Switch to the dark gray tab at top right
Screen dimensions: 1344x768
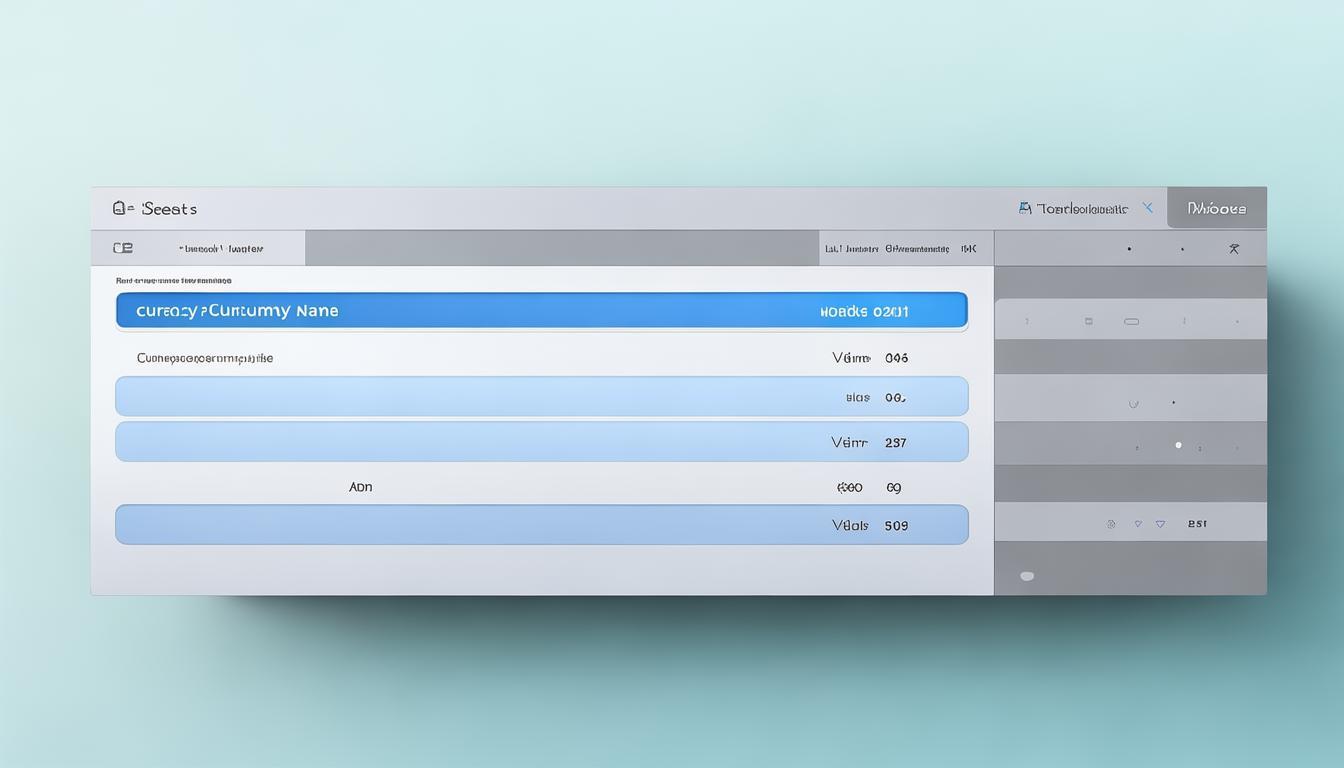coord(1216,208)
